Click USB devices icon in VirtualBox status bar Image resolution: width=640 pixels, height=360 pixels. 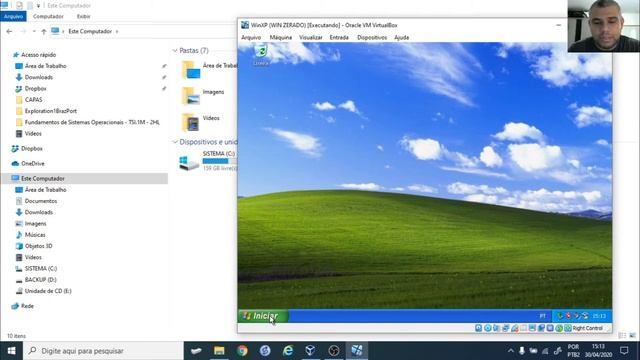(x=515, y=328)
